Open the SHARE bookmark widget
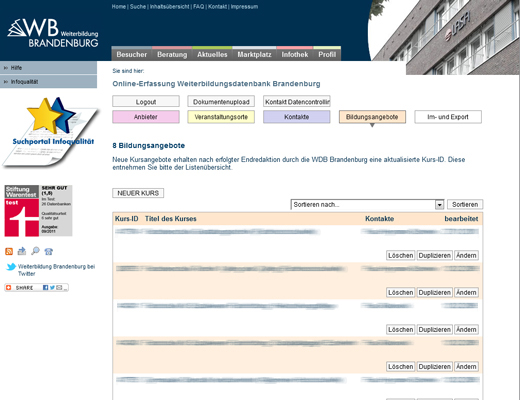The height and width of the screenshot is (400, 520). tap(36, 287)
